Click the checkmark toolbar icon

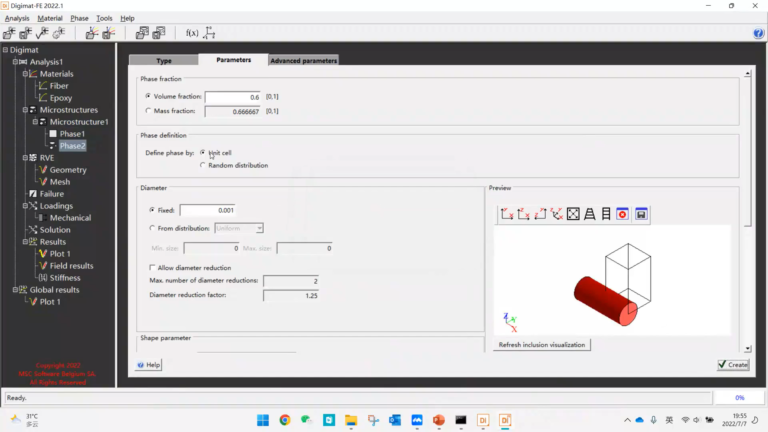tap(42, 33)
